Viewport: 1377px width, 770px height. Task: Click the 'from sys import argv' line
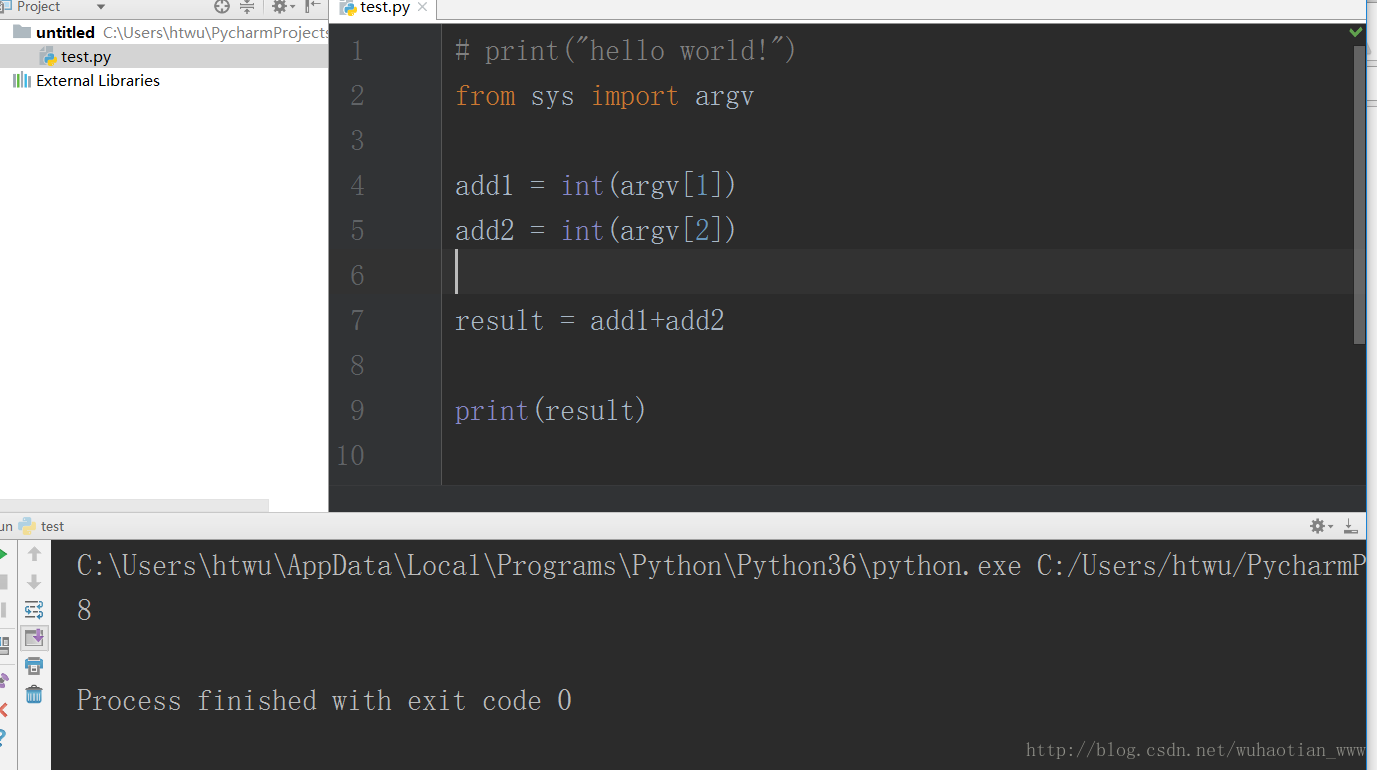pyautogui.click(x=604, y=96)
